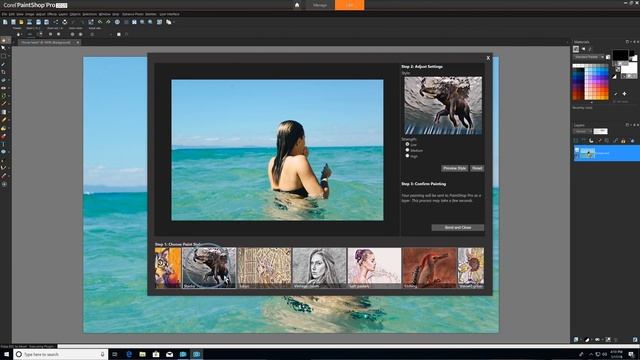Choose the sunflower style thumbnail

tap(471, 267)
